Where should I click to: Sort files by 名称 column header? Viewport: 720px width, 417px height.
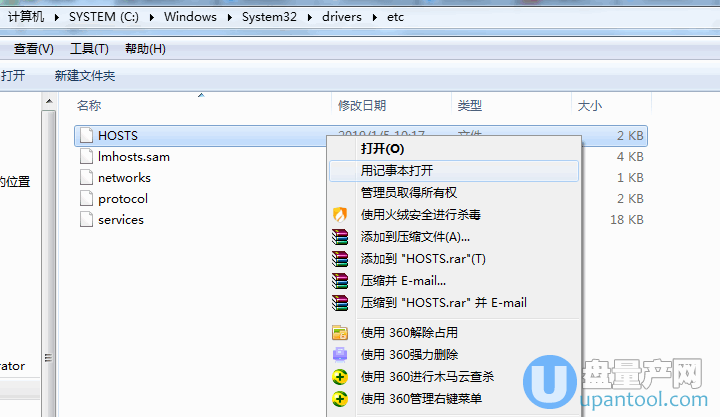[89, 105]
